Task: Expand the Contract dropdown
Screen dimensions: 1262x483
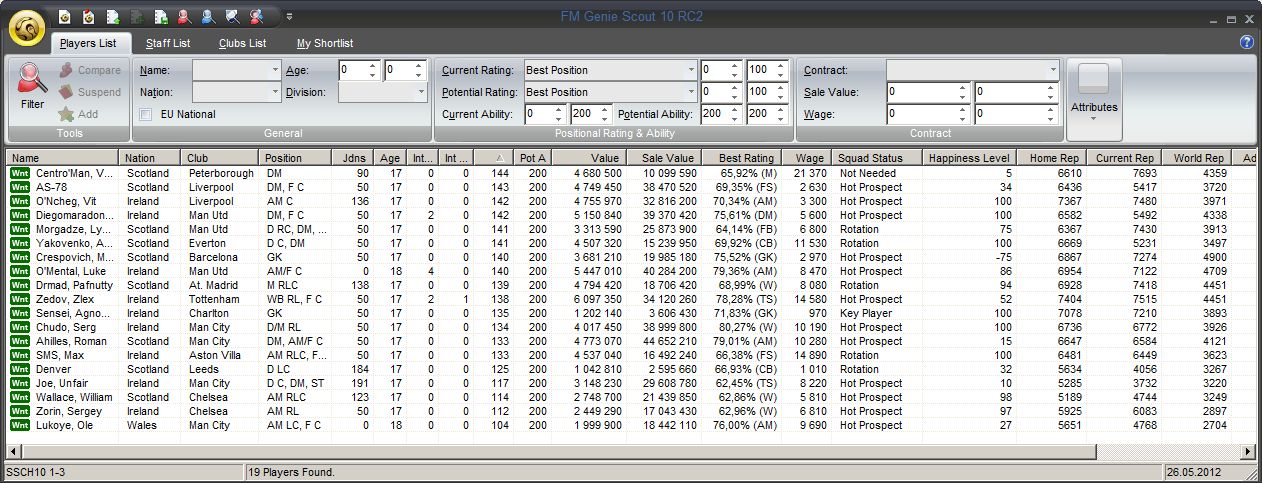Action: [x=1052, y=70]
